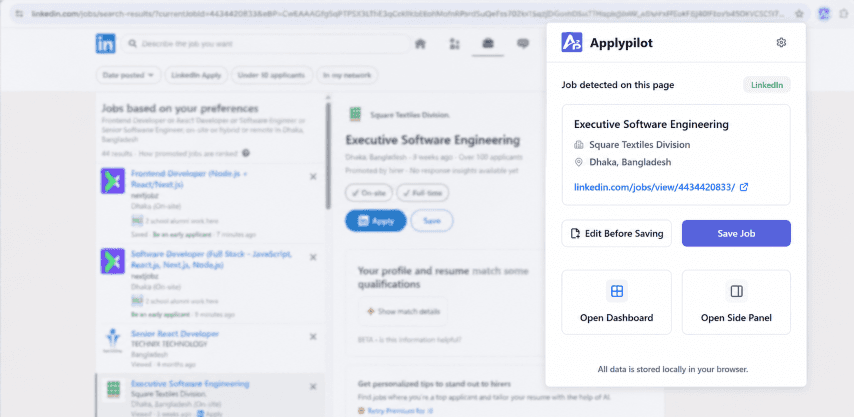Toggle the In my network filter
Image resolution: width=854 pixels, height=417 pixels.
pyautogui.click(x=347, y=75)
